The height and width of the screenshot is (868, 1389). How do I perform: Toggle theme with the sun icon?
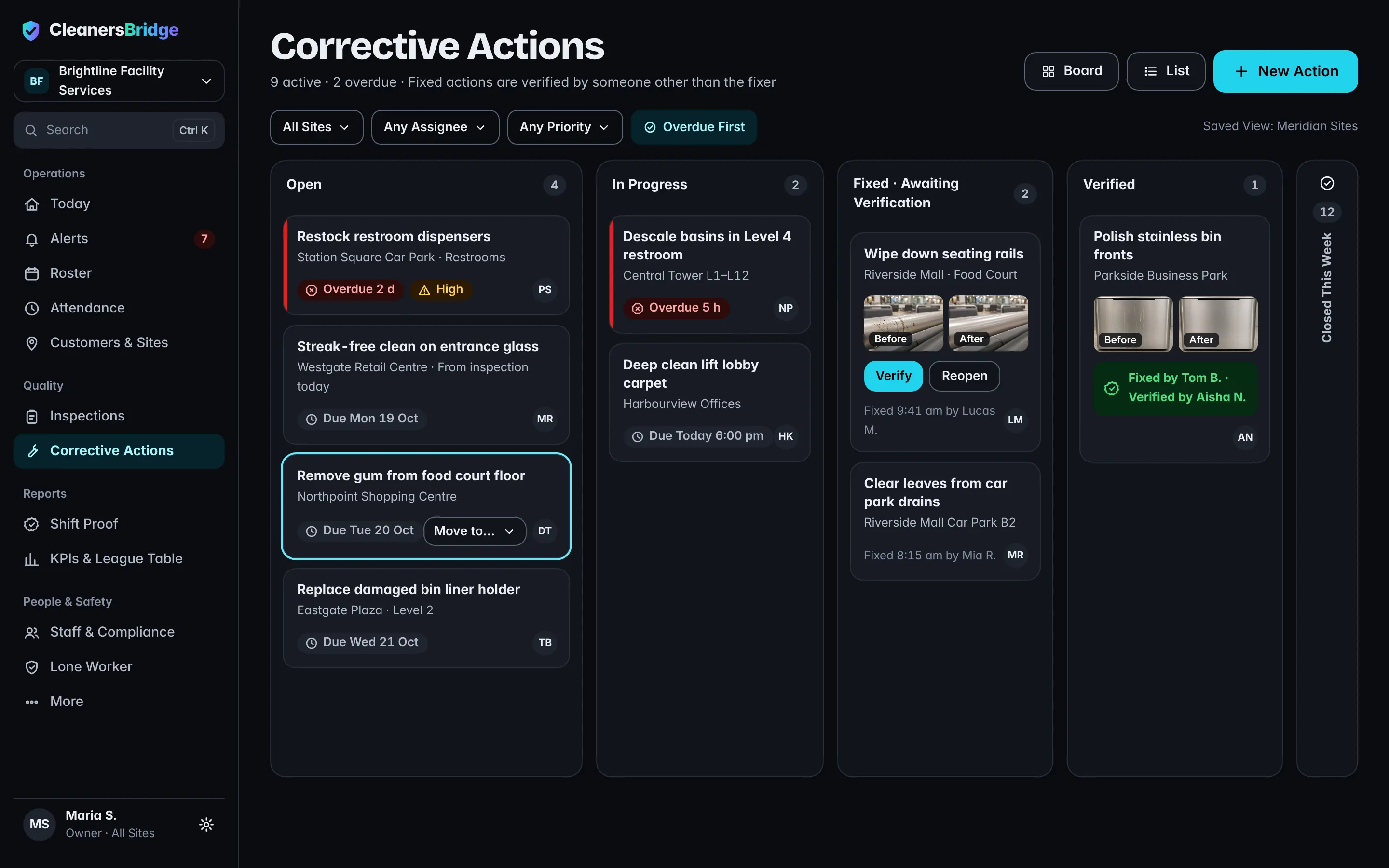[x=206, y=825]
